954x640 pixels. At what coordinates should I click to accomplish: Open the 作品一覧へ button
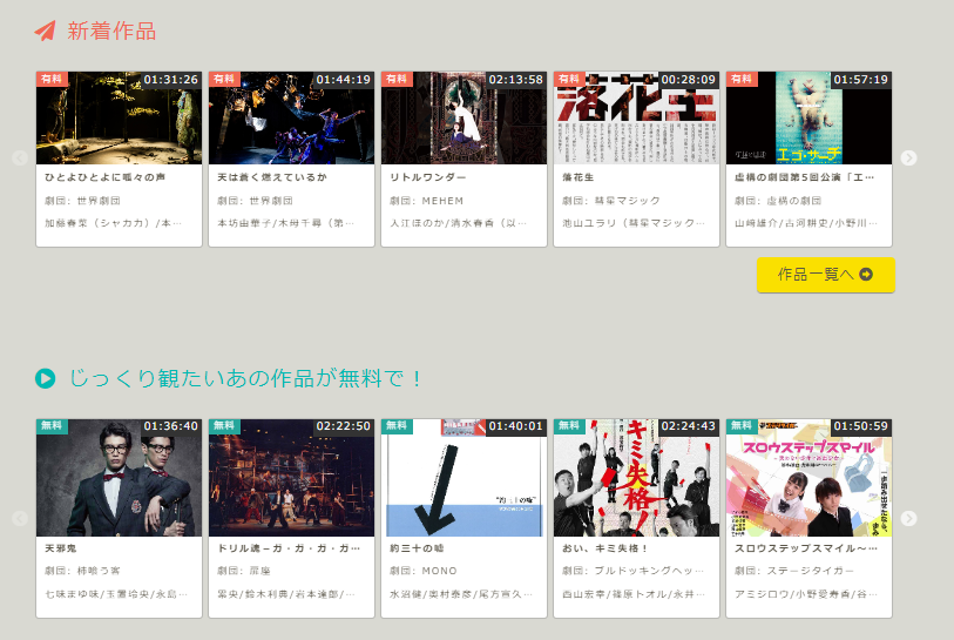coord(826,274)
